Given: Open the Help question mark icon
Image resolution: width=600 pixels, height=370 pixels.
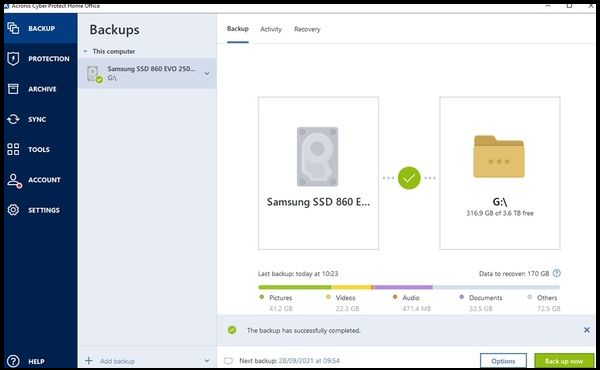Looking at the screenshot, I should pos(13,361).
